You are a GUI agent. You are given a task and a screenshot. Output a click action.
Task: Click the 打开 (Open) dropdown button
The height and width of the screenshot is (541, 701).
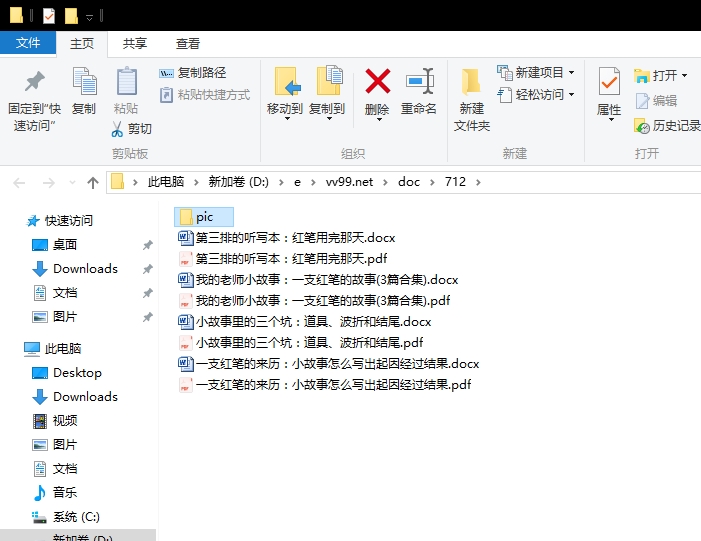tap(661, 75)
